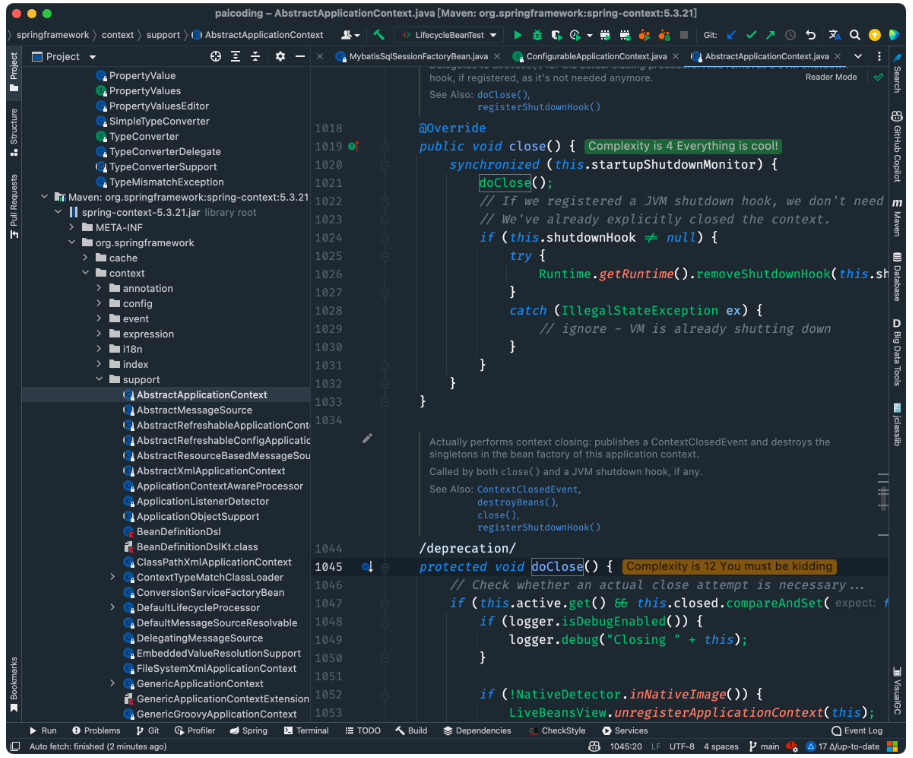Viewport: 913px width, 758px height.
Task: Select opened file with locate crosshair icon
Action: point(215,56)
